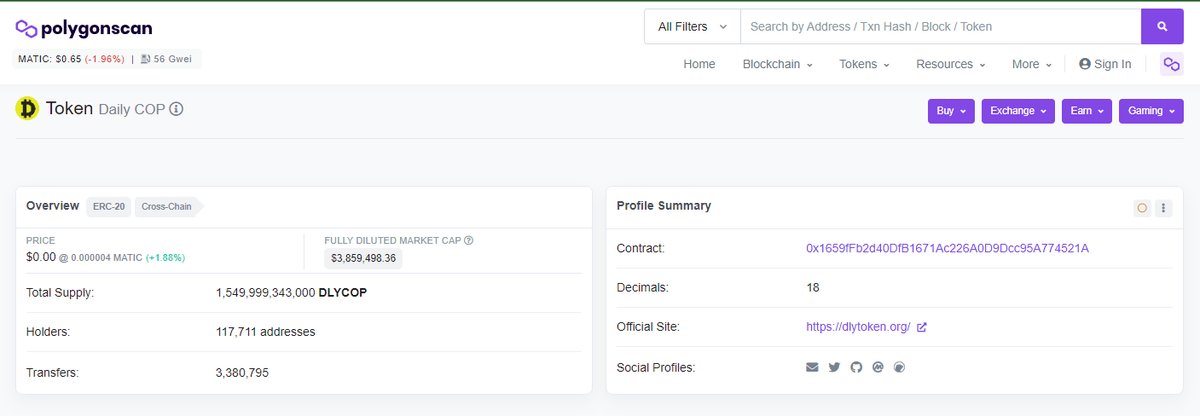Viewport: 1200px width, 416px height.
Task: Open the Buy dropdown button
Action: coord(951,111)
